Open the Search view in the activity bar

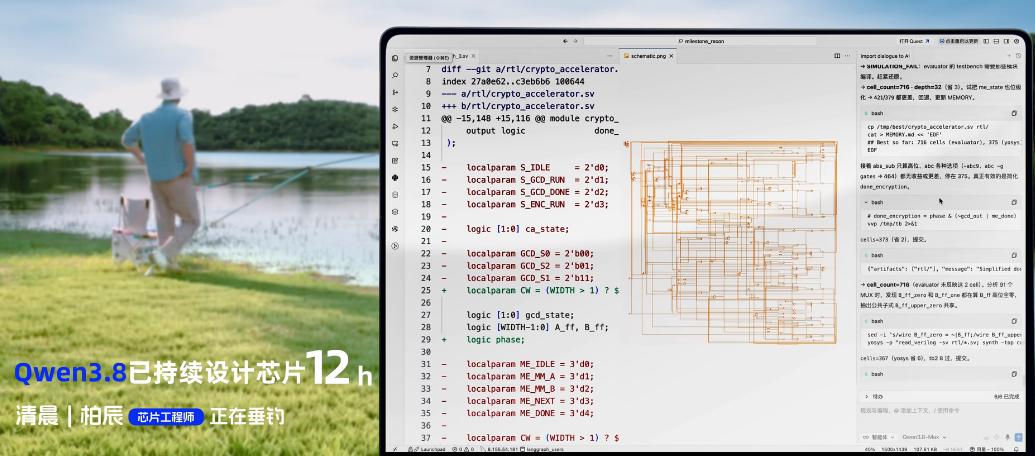[395, 75]
